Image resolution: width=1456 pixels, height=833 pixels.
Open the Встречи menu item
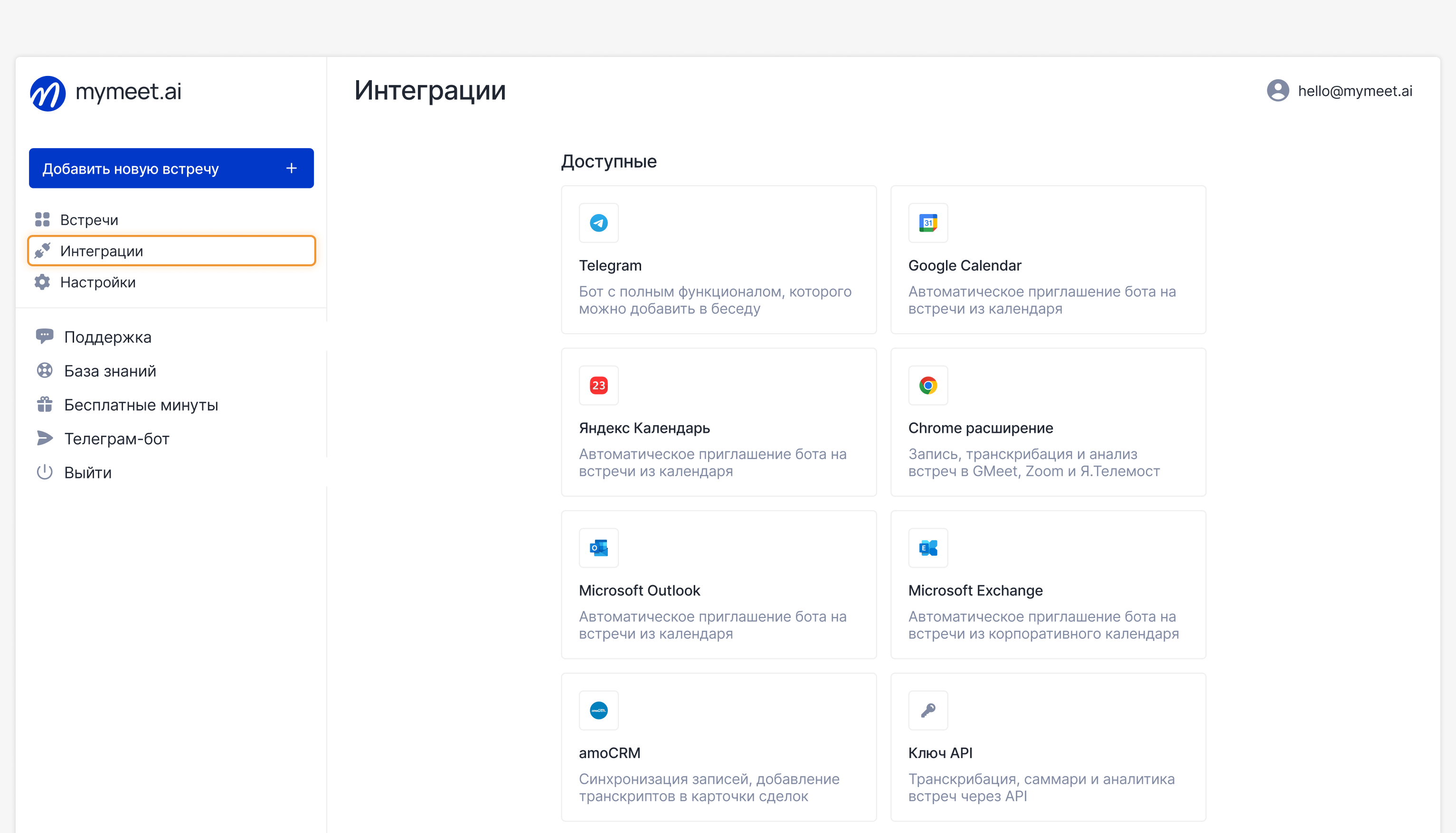(89, 220)
